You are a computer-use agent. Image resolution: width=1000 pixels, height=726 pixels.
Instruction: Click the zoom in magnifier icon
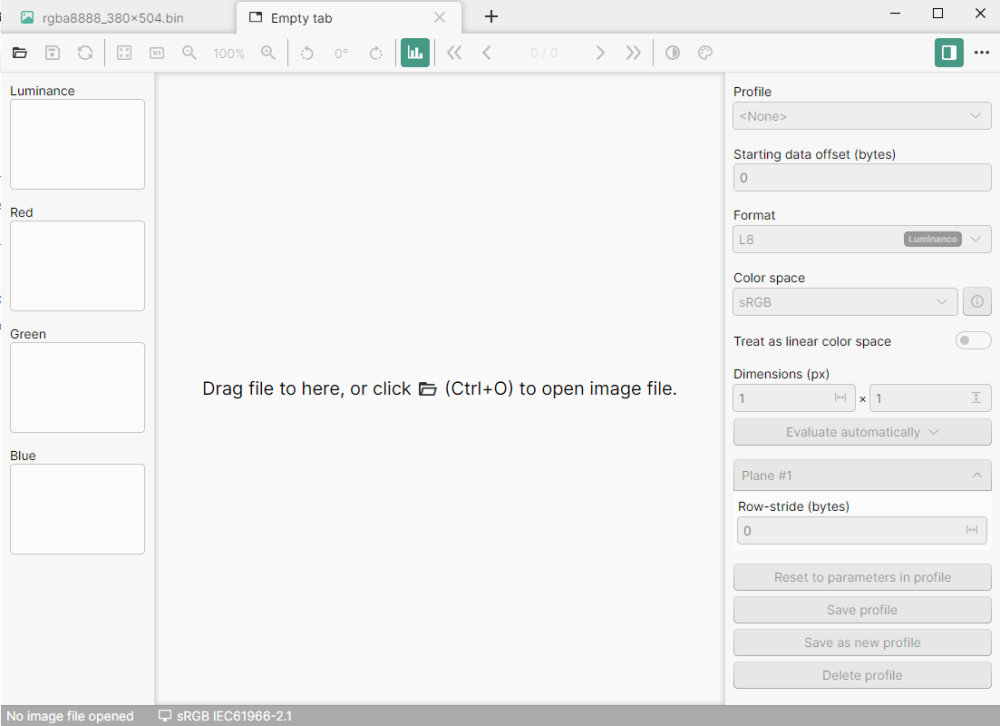pyautogui.click(x=268, y=53)
